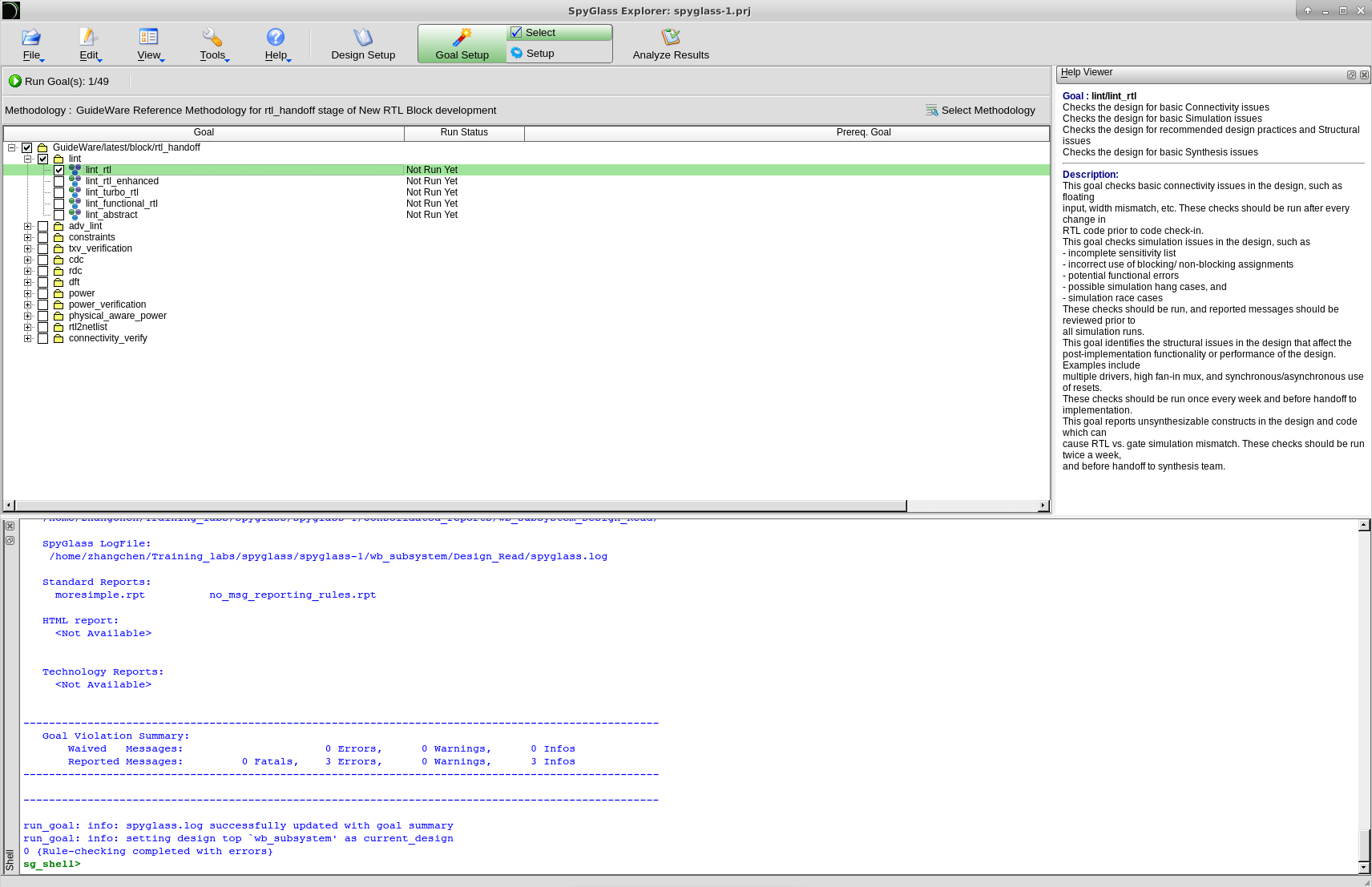Toggle the lint folder checkbox
This screenshot has width=1372, height=887.
click(x=43, y=159)
